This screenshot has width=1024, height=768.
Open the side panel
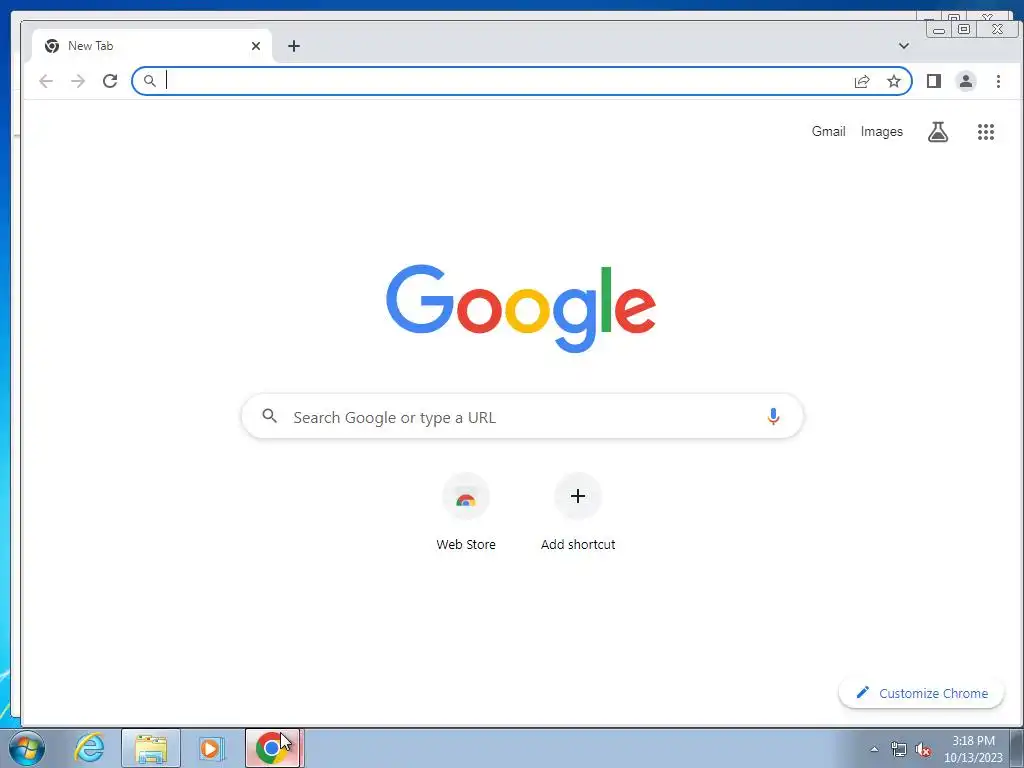[x=934, y=81]
